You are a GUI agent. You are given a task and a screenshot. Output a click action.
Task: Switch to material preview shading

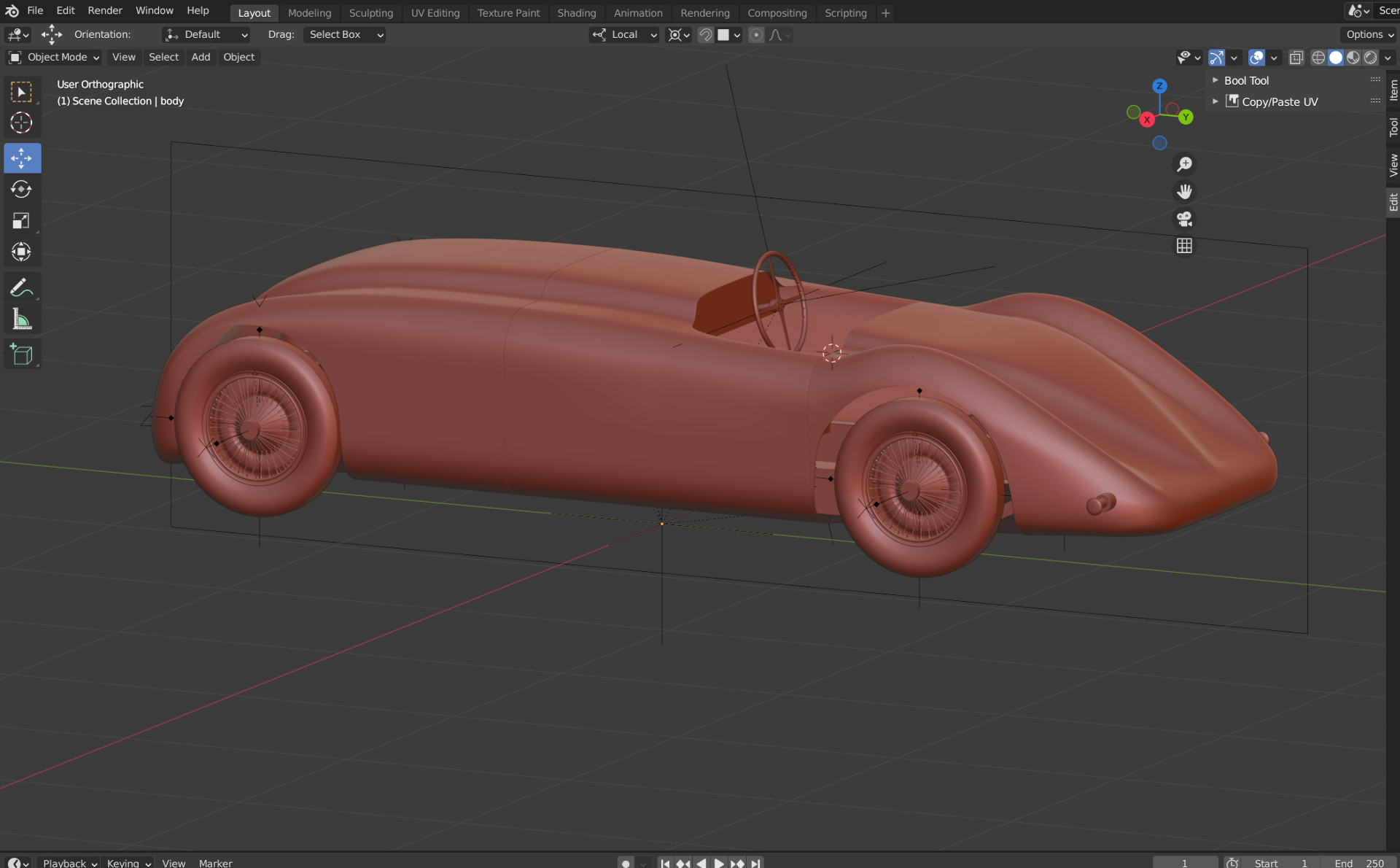coord(1353,58)
